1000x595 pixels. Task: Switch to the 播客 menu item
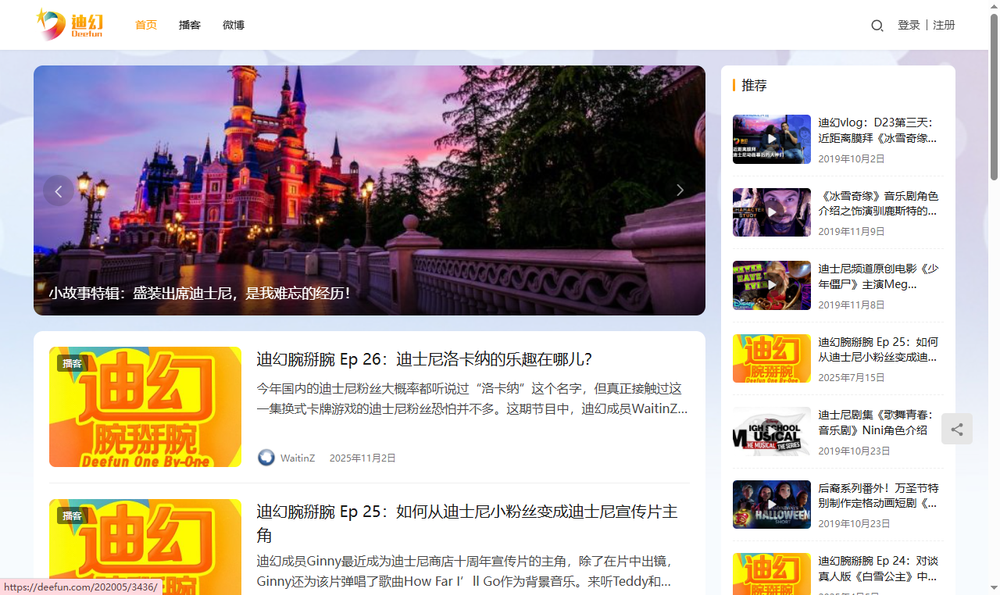190,25
